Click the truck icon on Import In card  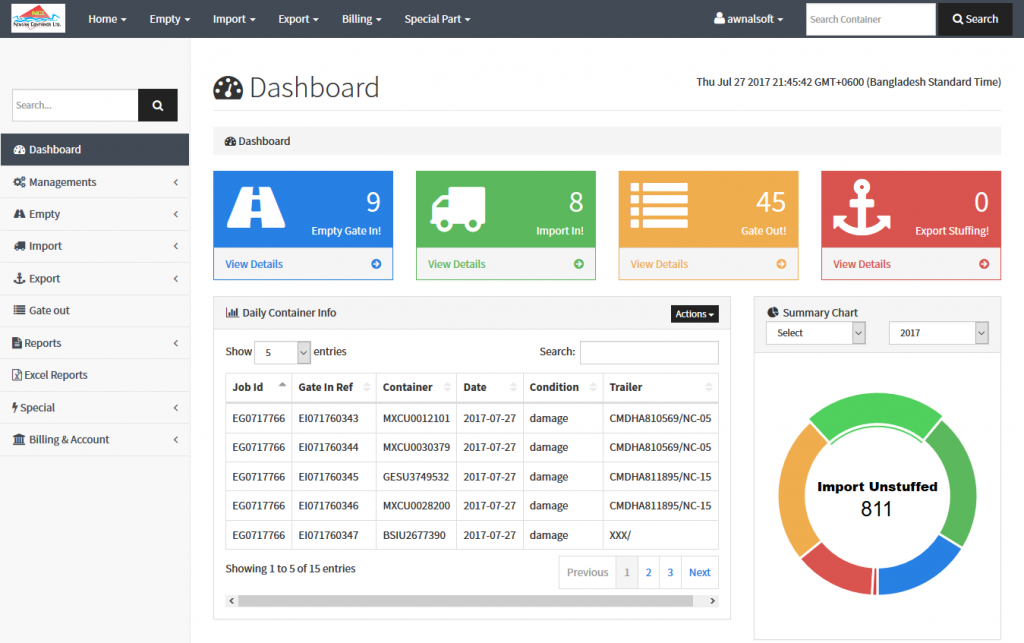[458, 209]
